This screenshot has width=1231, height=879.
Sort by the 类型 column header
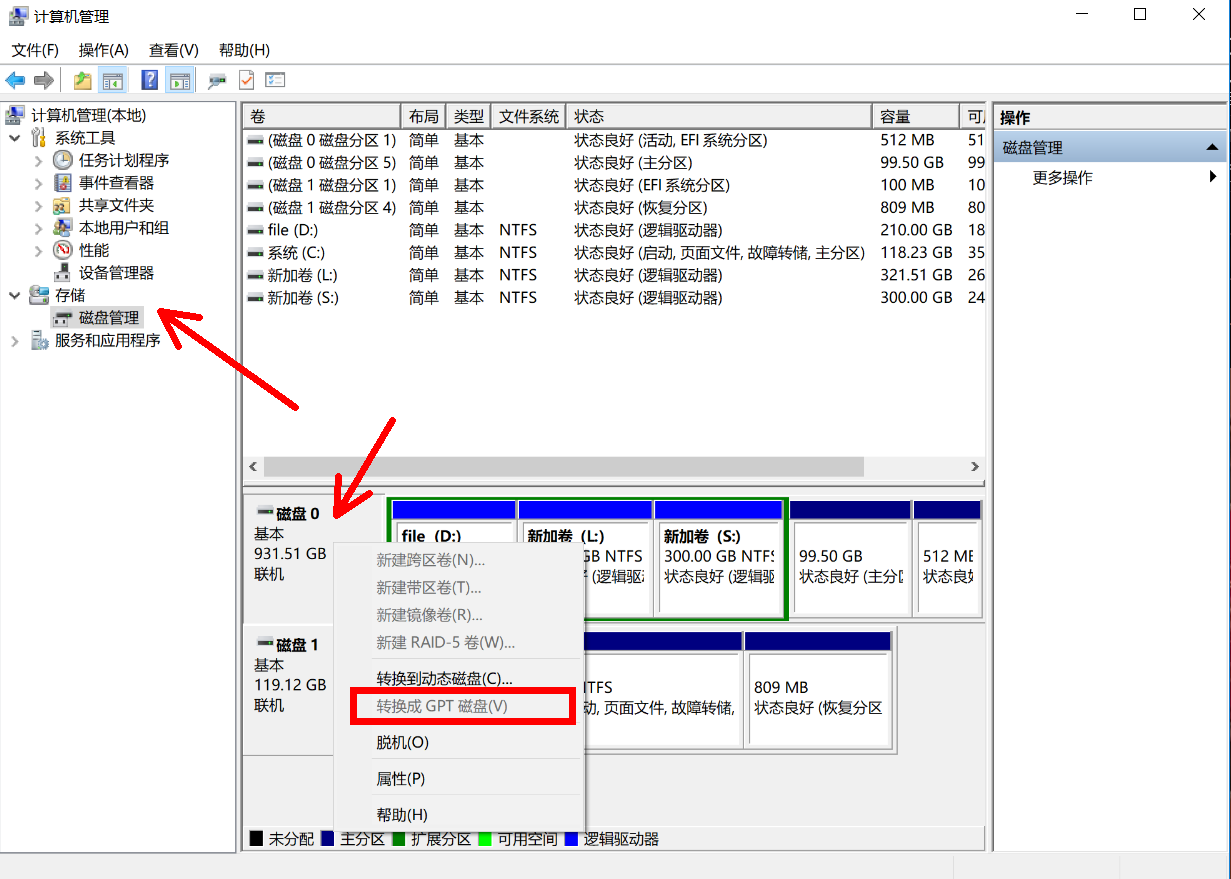[468, 116]
